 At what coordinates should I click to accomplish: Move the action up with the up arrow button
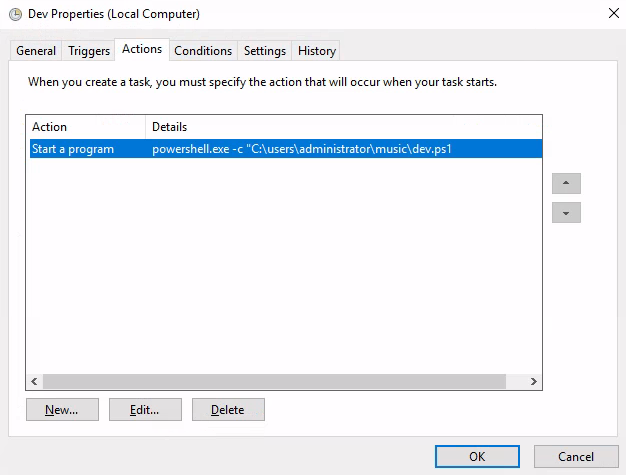click(x=566, y=184)
